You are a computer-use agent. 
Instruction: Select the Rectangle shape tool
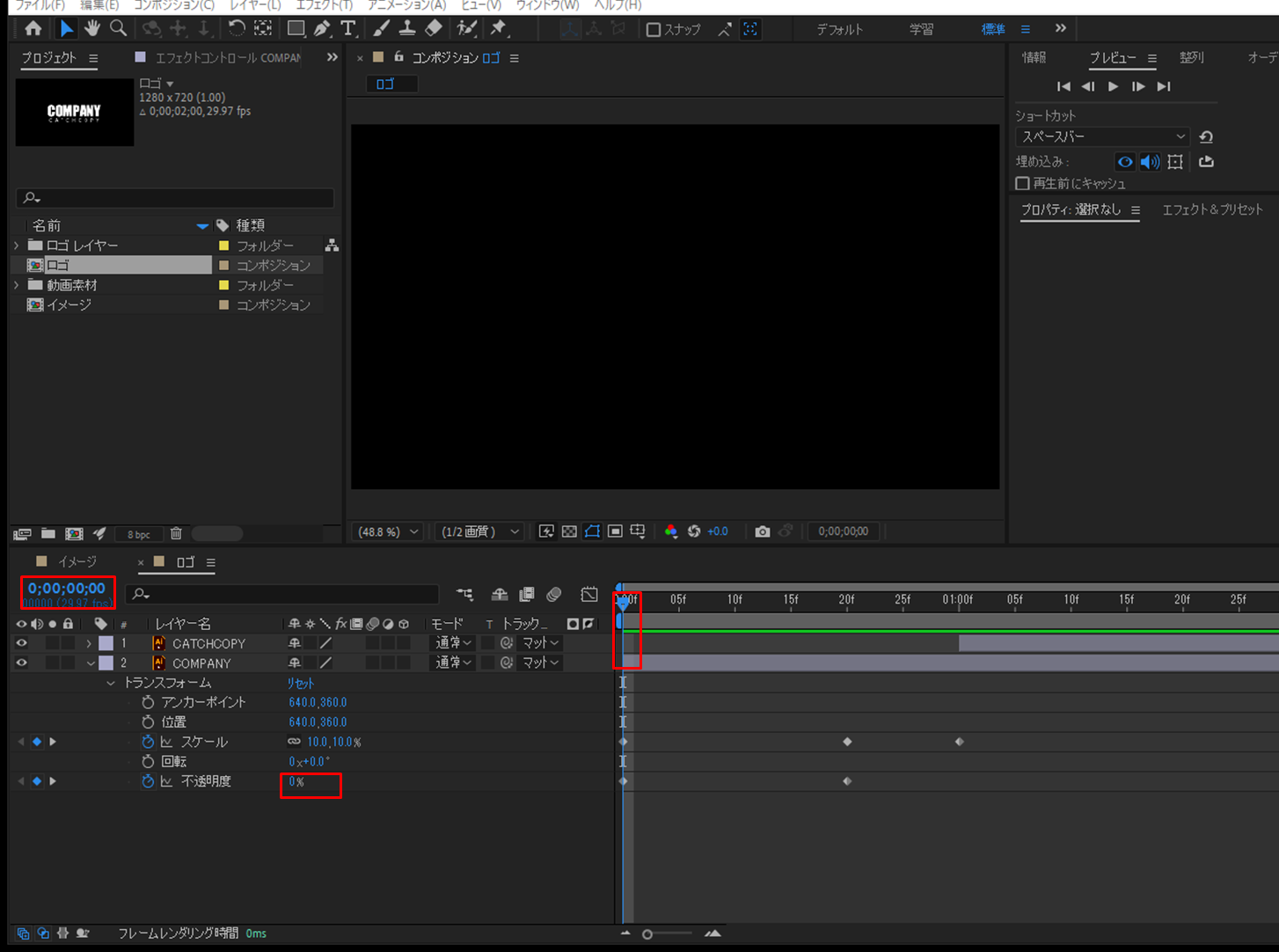pyautogui.click(x=296, y=28)
